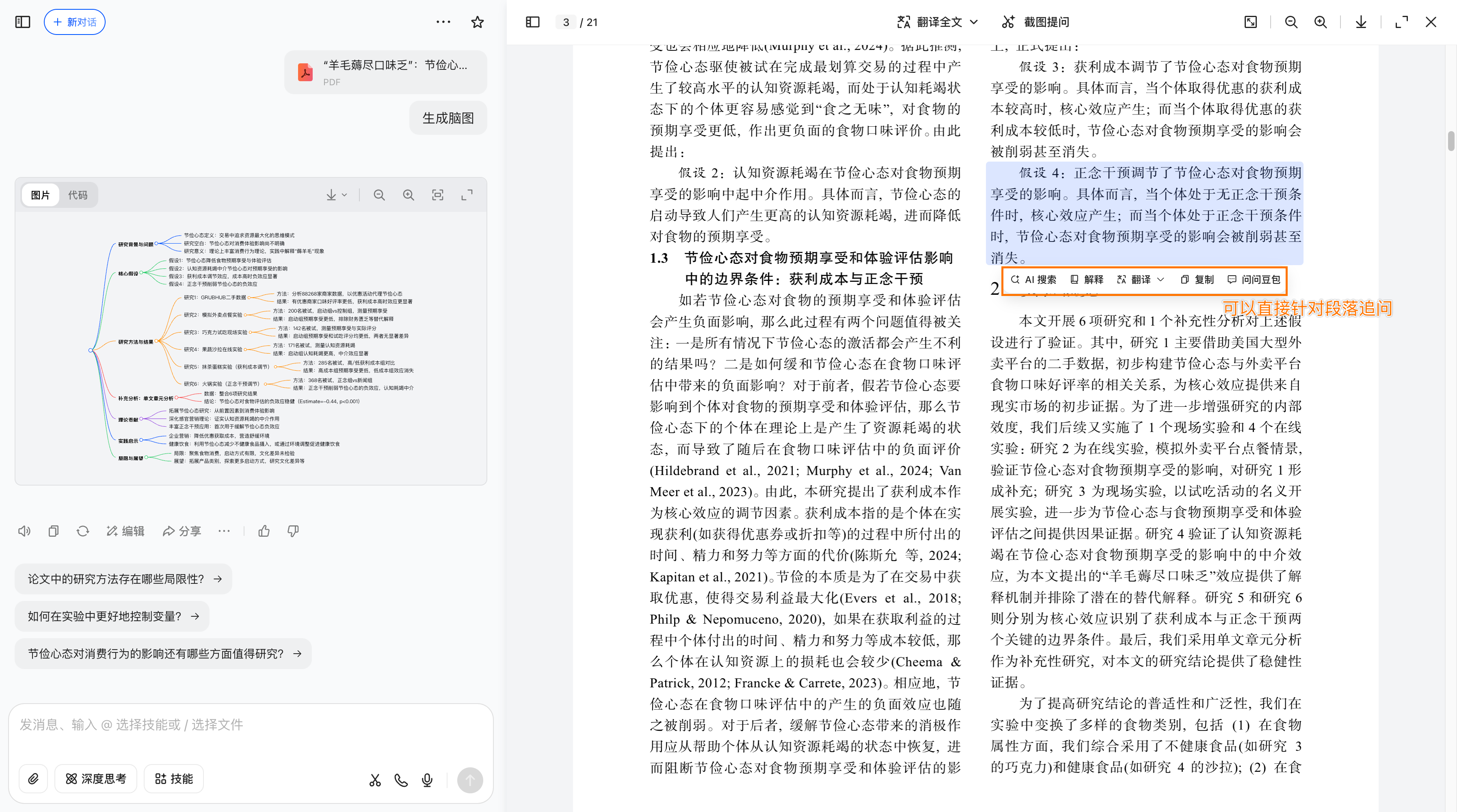Toggle 深度思考 deep thinking mode
Image resolution: width=1457 pixels, height=812 pixels.
[96, 779]
